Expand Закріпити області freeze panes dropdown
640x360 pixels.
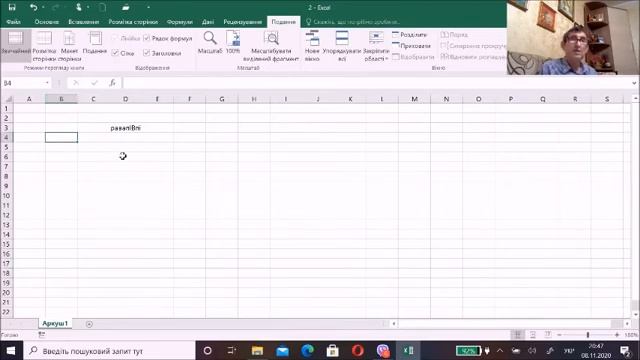[x=376, y=46]
